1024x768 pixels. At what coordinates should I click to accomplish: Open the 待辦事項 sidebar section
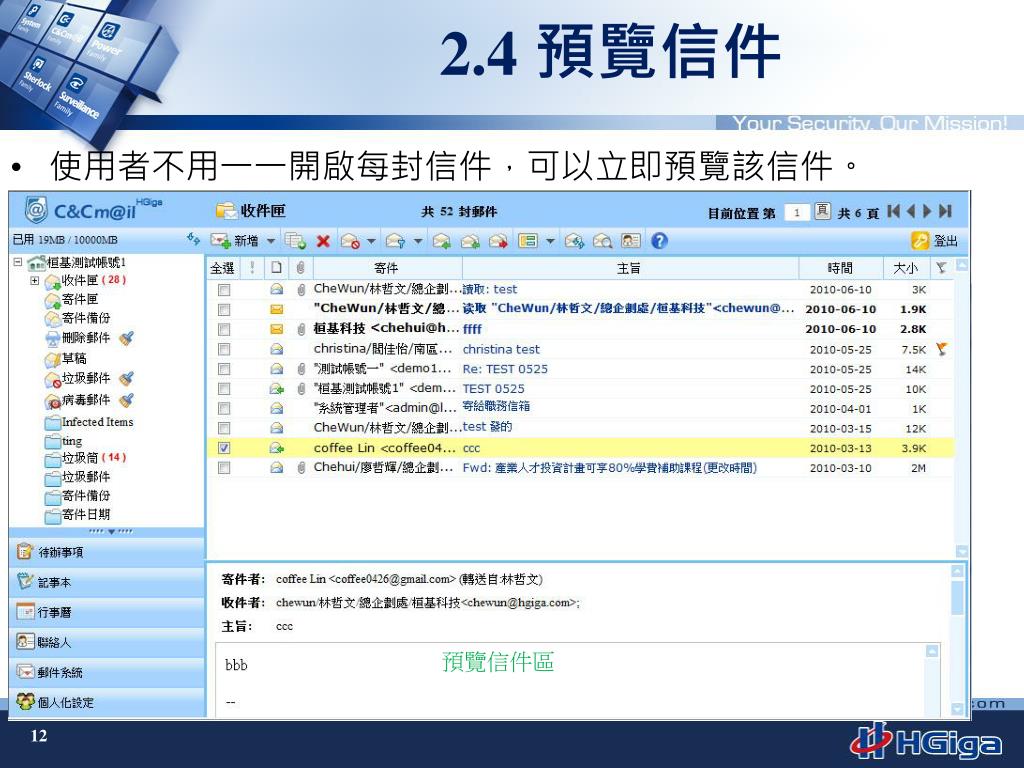[106, 552]
